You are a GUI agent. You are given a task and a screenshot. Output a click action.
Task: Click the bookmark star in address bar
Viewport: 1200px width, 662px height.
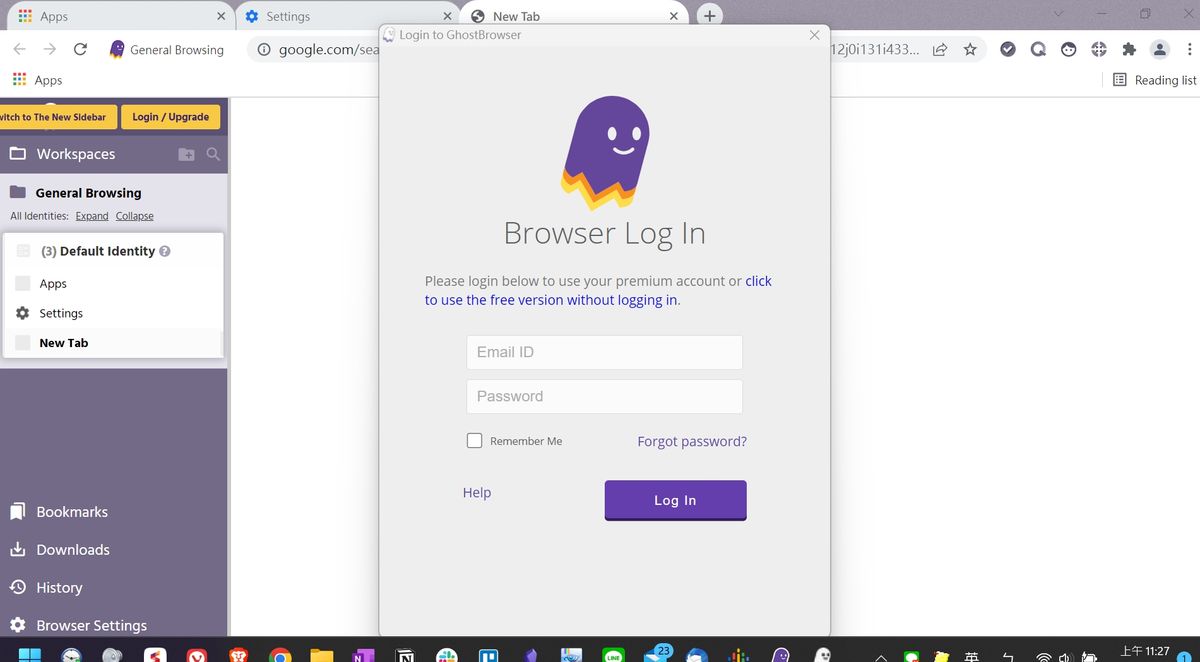[x=970, y=49]
